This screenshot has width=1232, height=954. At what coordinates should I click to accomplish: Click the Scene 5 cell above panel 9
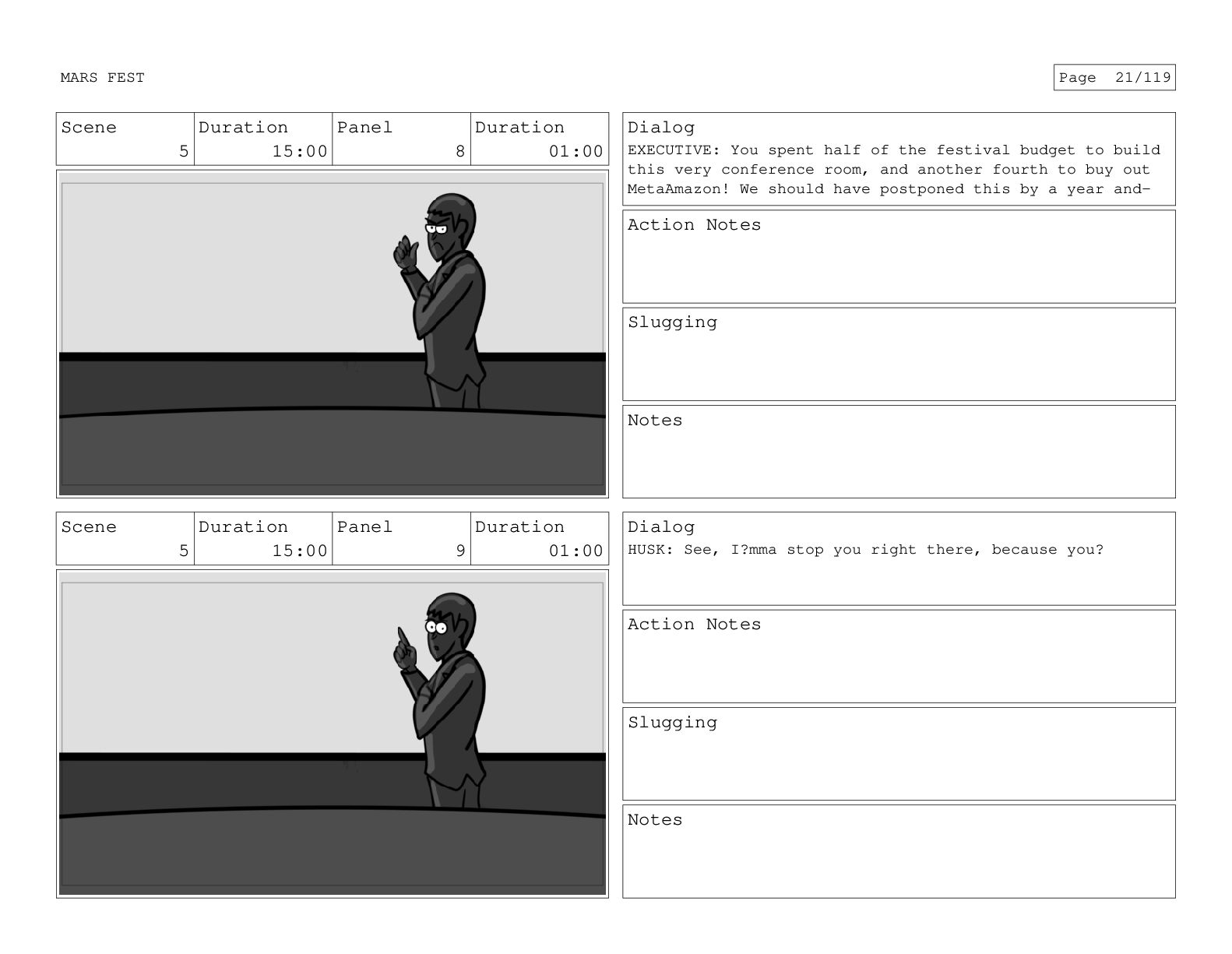[x=125, y=539]
